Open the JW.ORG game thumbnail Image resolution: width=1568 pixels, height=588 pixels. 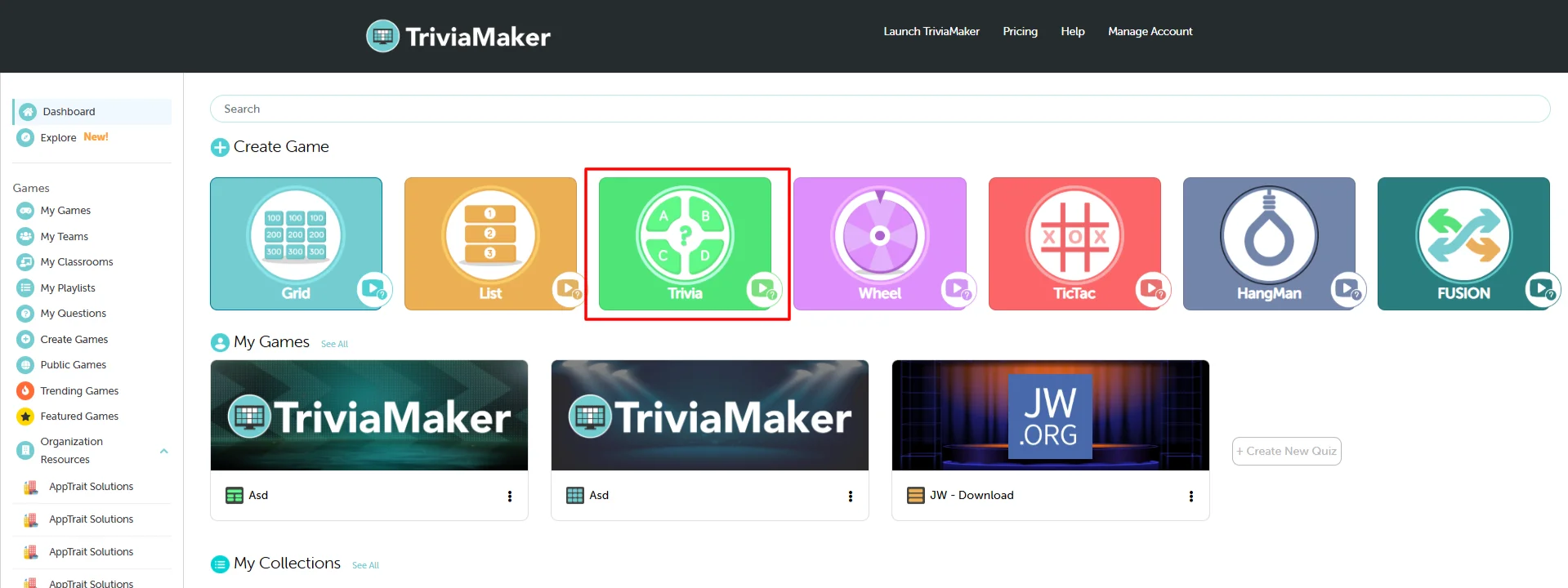click(x=1051, y=416)
